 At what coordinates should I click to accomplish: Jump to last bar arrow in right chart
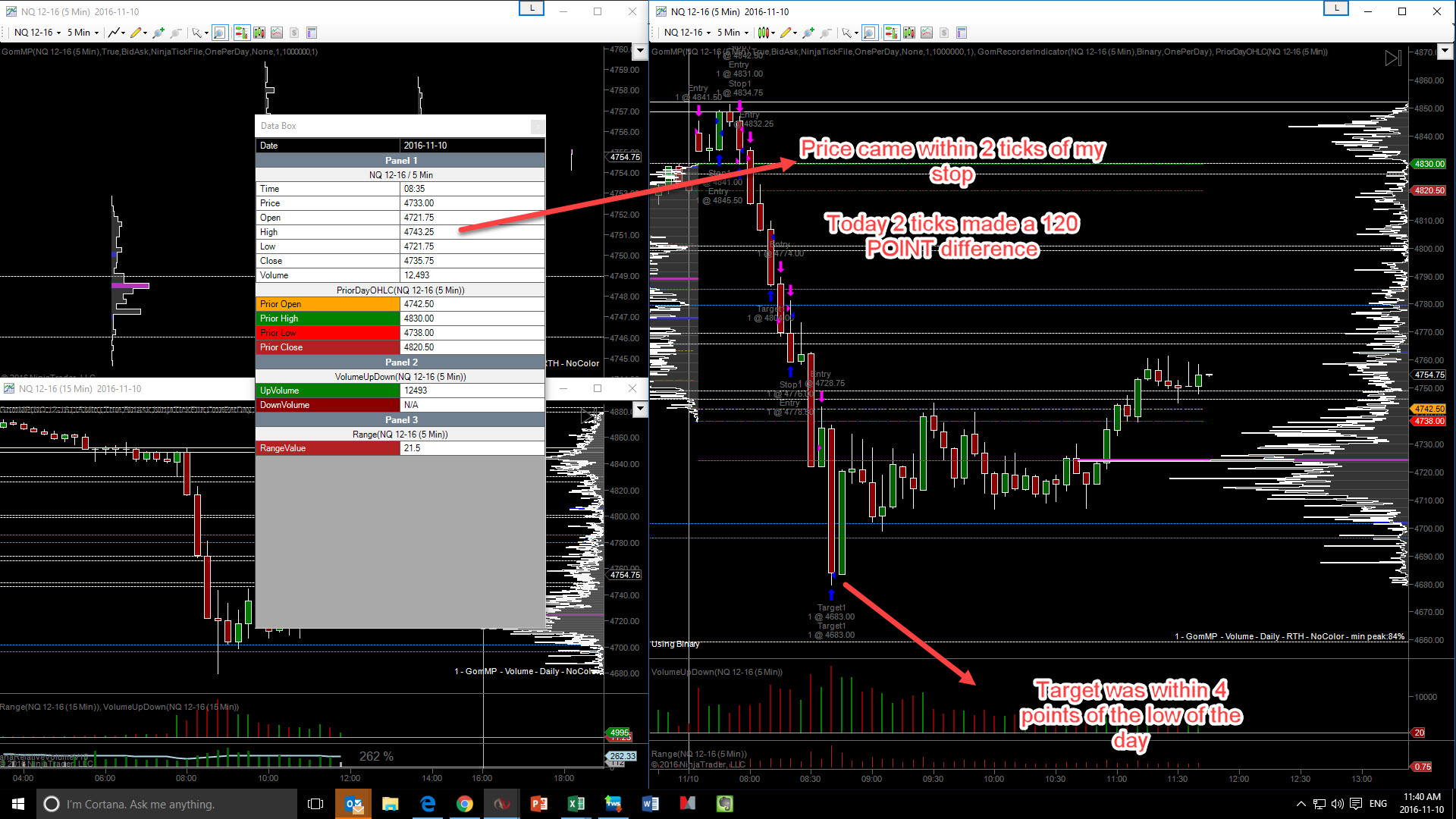(1393, 58)
